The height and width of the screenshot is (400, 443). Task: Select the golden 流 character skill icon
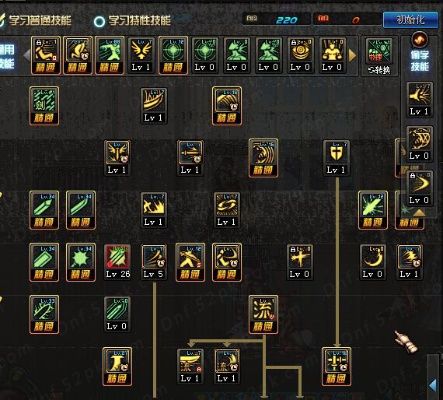263,315
